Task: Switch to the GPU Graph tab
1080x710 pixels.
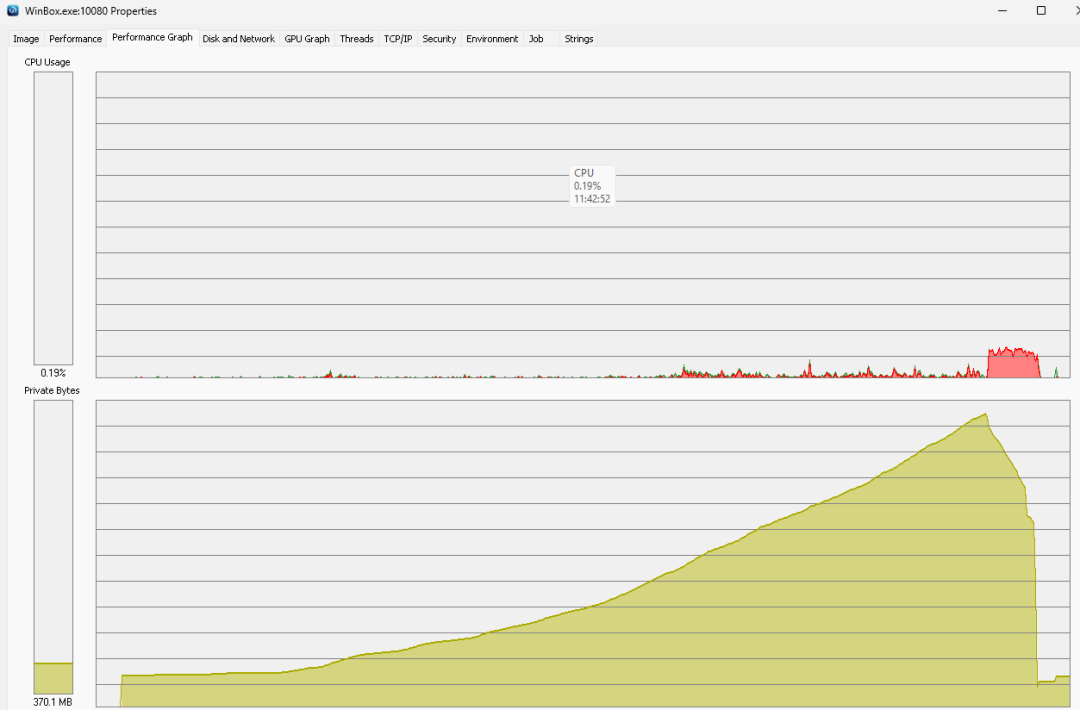Action: (307, 39)
